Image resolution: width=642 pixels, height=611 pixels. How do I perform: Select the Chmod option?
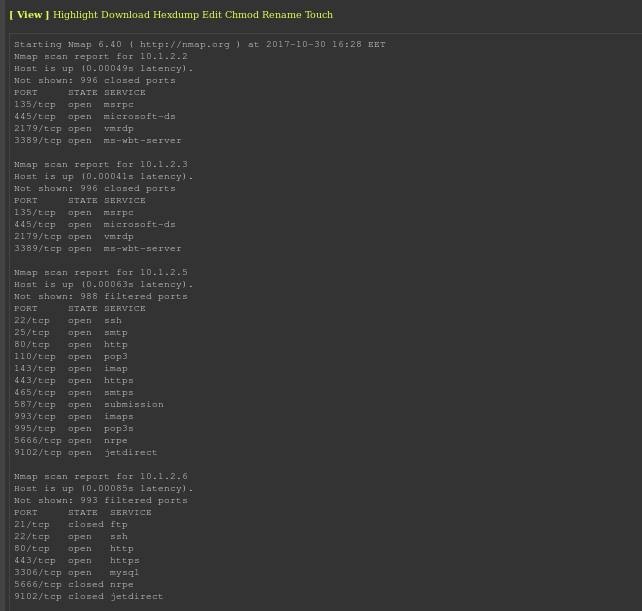click(243, 15)
